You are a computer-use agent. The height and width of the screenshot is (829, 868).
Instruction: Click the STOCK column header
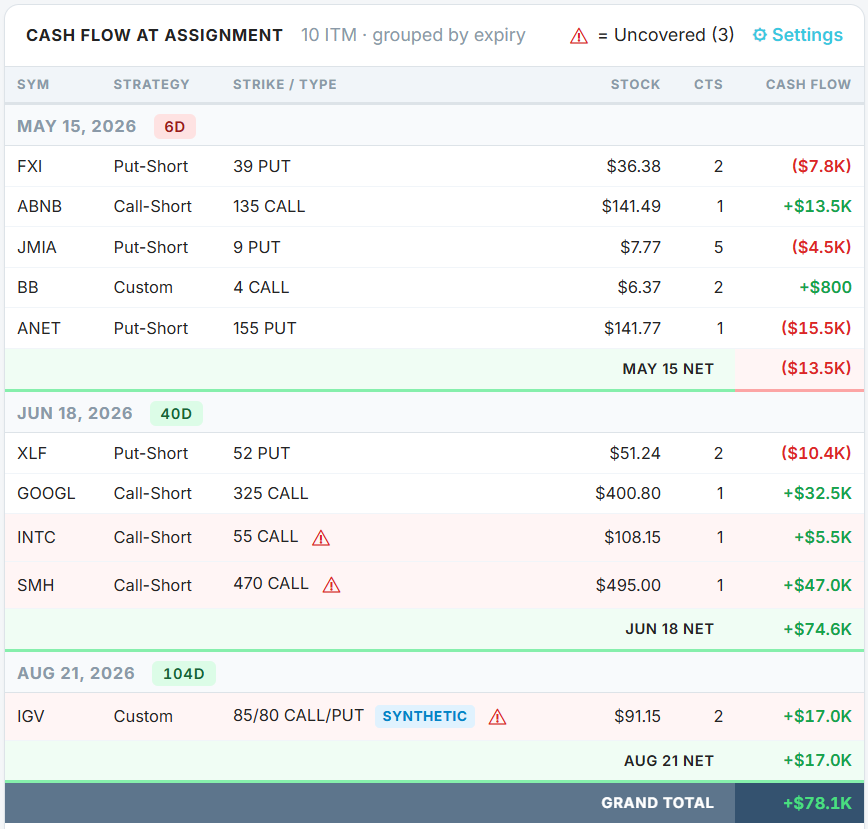(x=635, y=84)
